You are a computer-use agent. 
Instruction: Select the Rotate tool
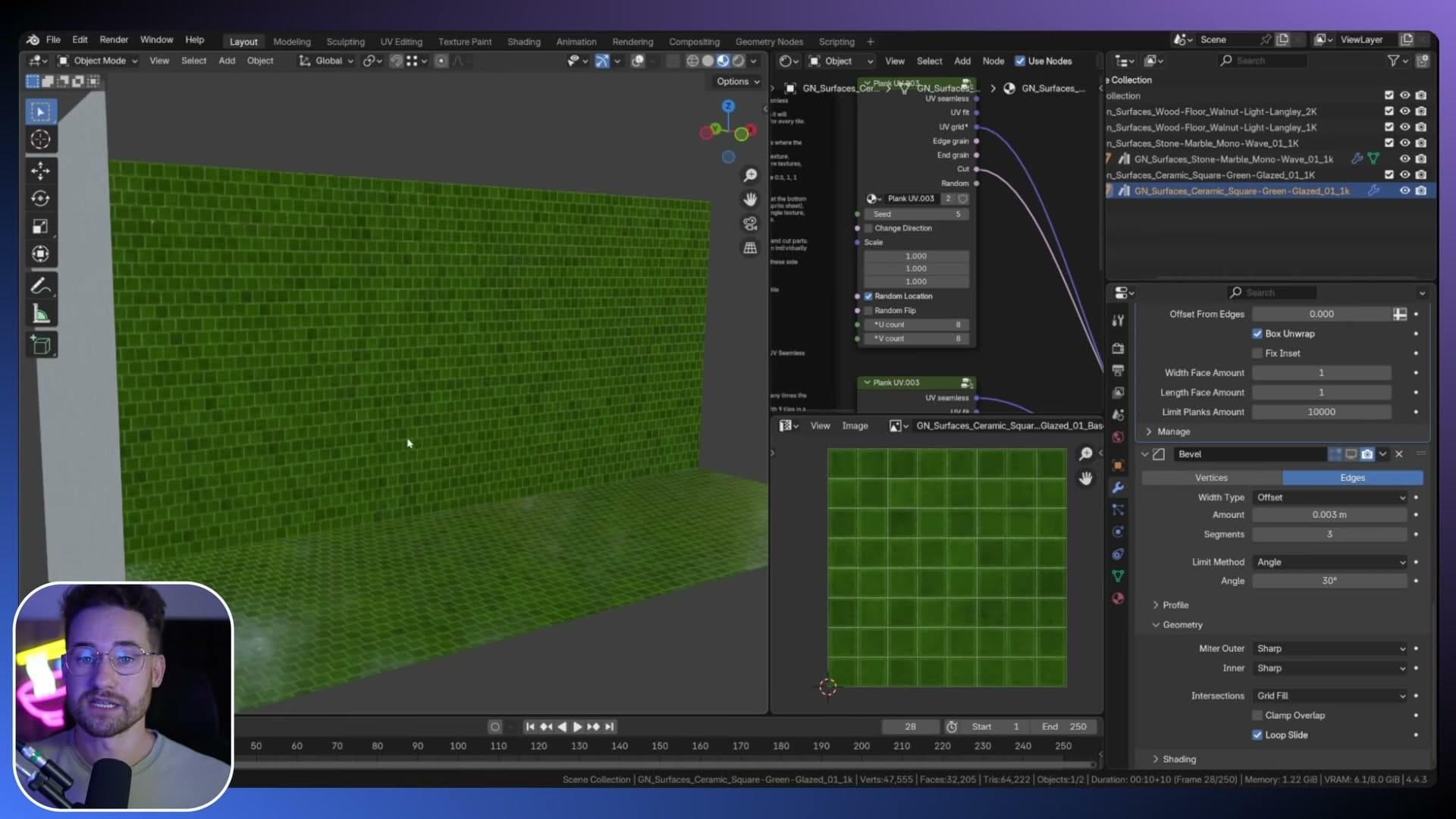(x=40, y=198)
